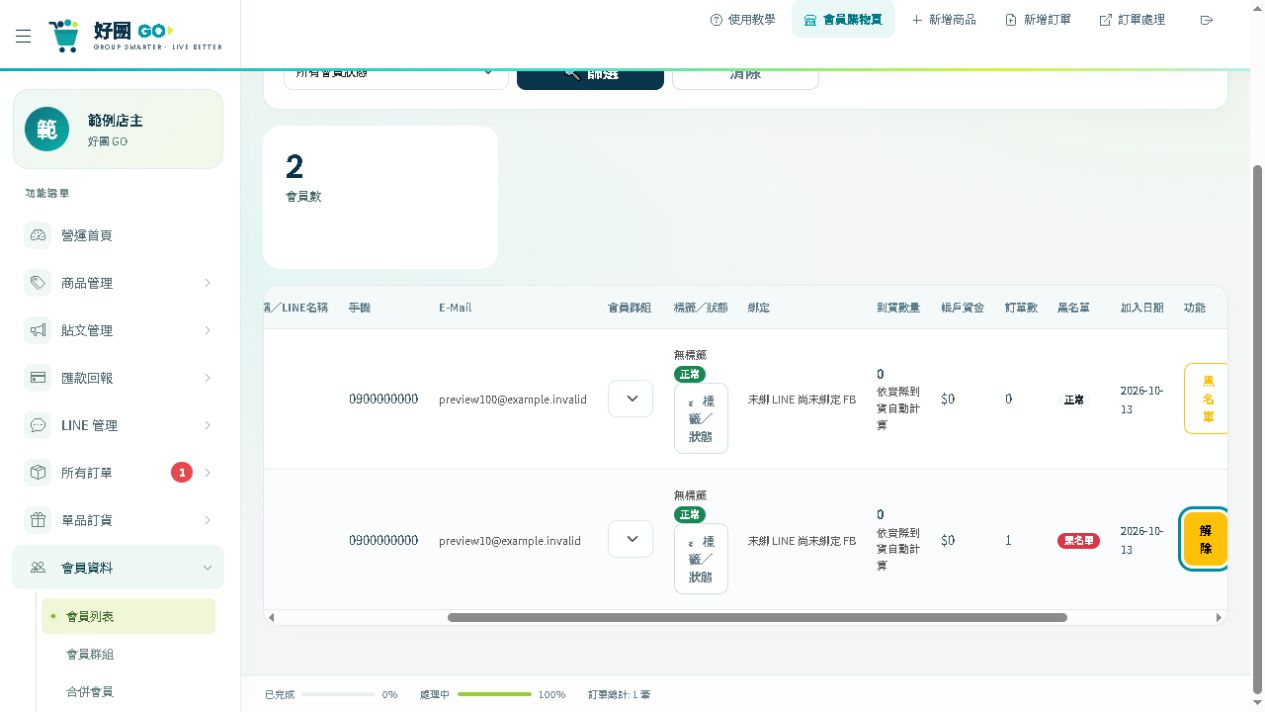
Task: Collapse 會員資料 submenu chevron
Action: pos(207,567)
